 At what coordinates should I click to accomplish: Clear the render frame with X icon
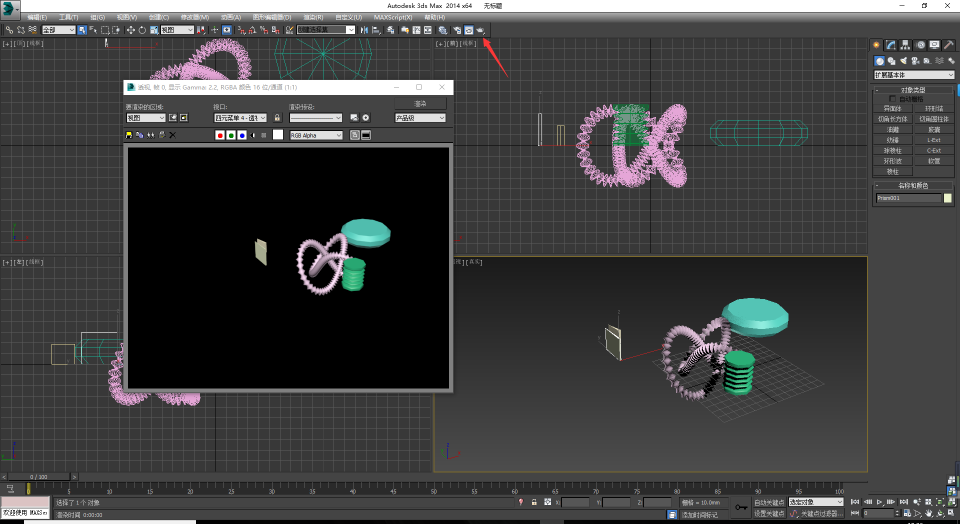[172, 134]
